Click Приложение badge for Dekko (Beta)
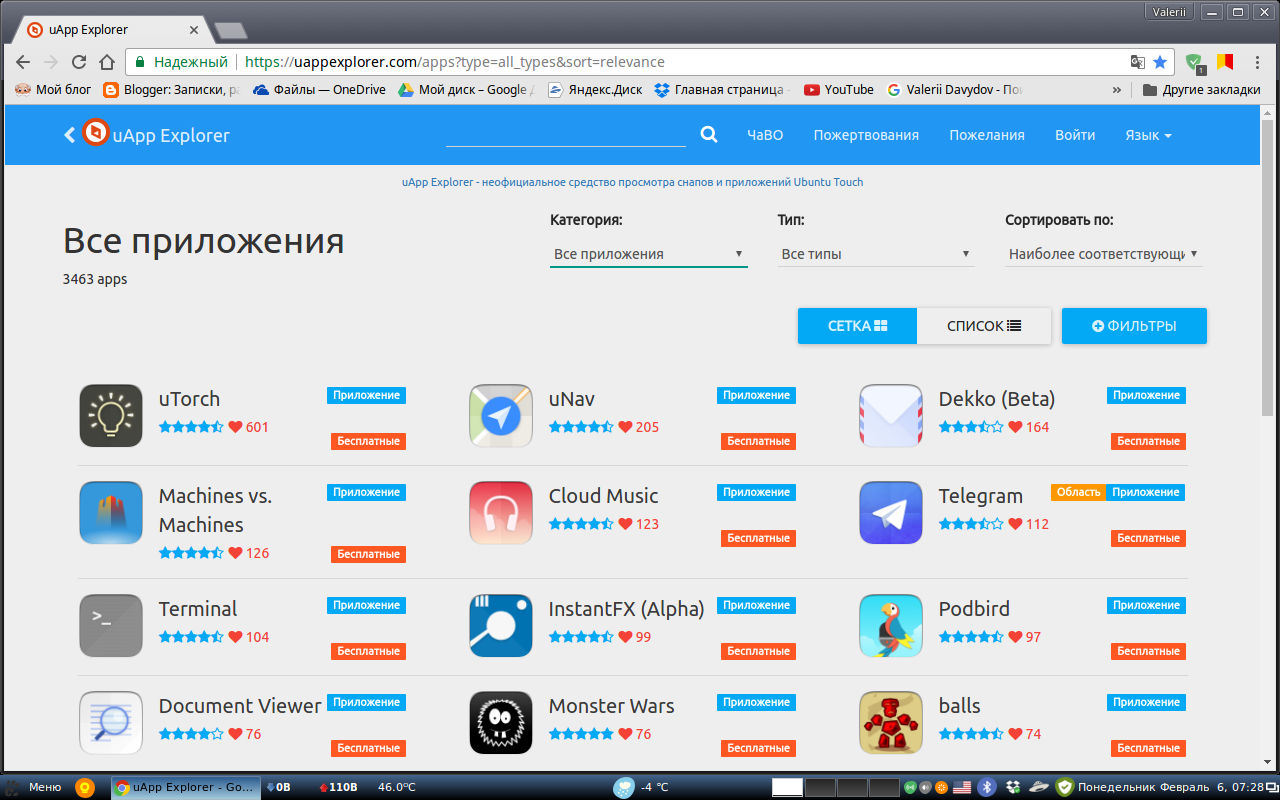The width and height of the screenshot is (1280, 800). 1146,395
